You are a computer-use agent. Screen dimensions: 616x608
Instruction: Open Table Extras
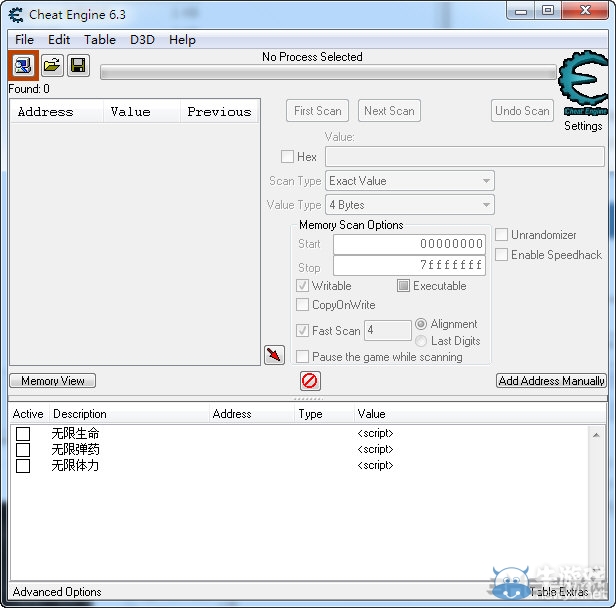click(x=559, y=592)
